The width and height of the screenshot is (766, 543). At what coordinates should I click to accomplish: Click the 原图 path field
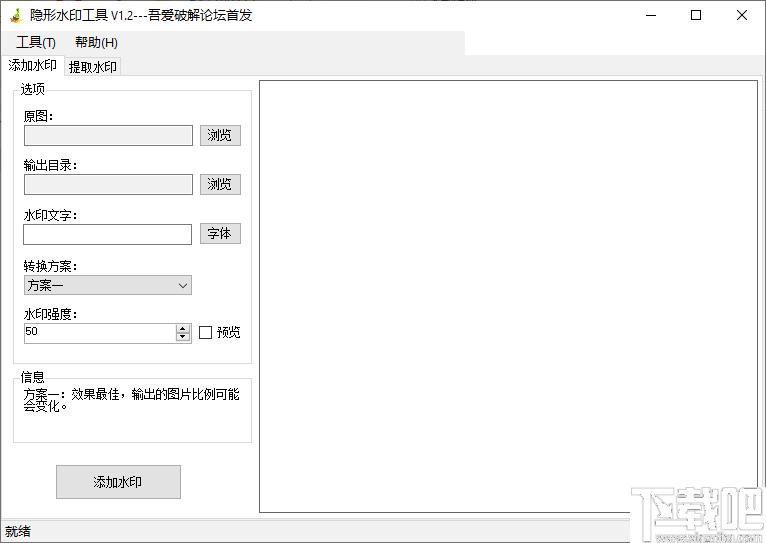[108, 136]
